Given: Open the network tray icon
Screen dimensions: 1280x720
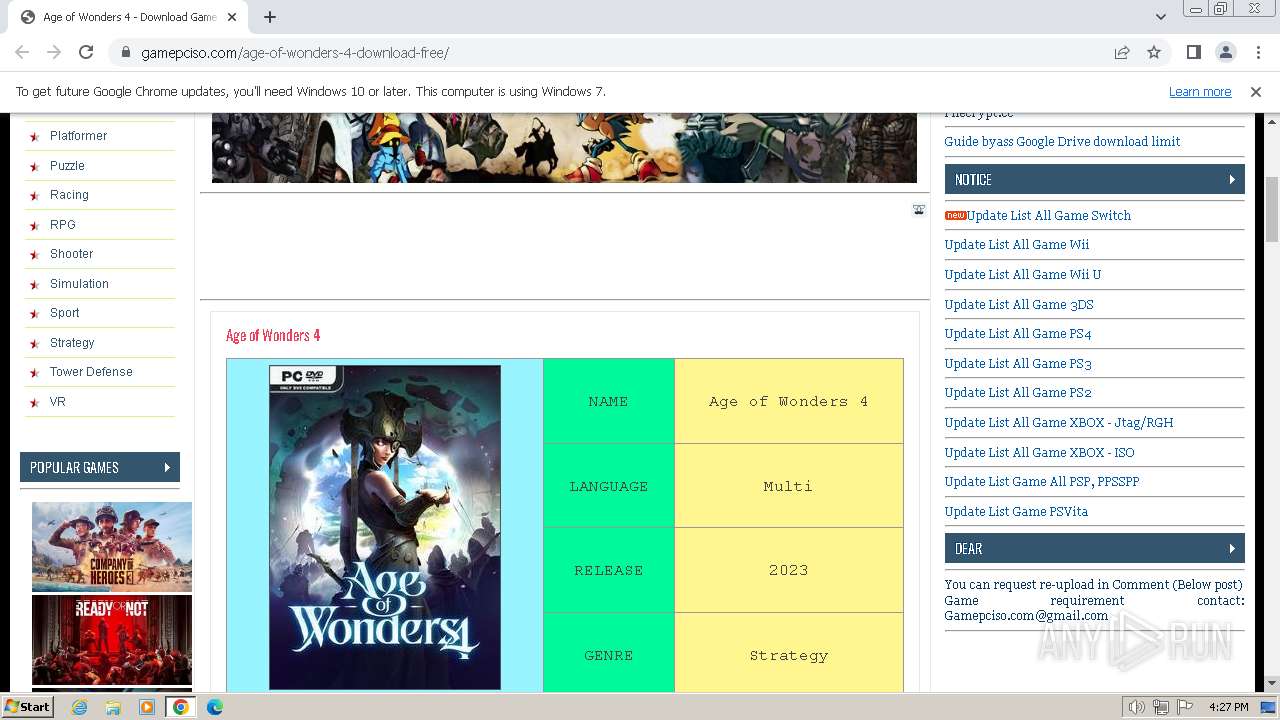Looking at the screenshot, I should [x=1161, y=707].
